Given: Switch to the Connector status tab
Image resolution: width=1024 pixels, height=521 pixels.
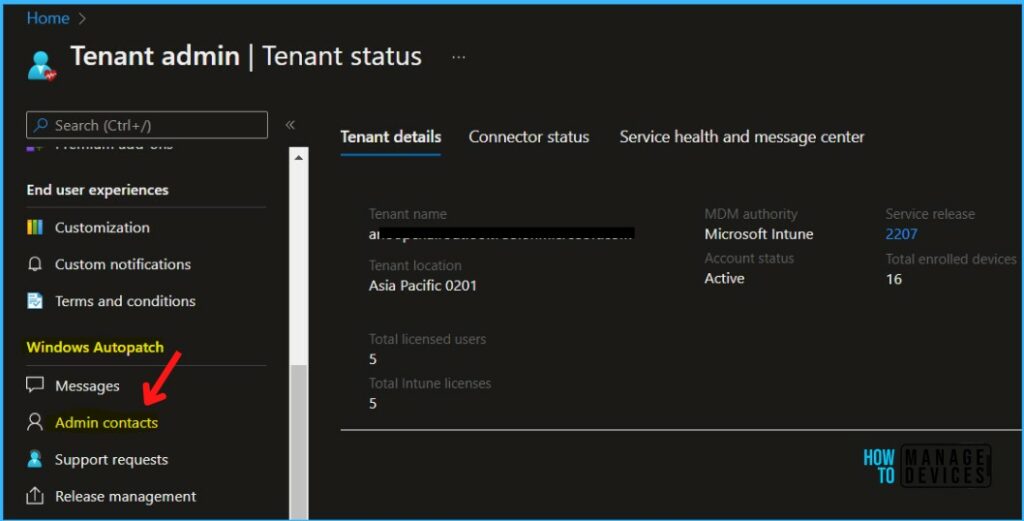Looking at the screenshot, I should point(528,136).
